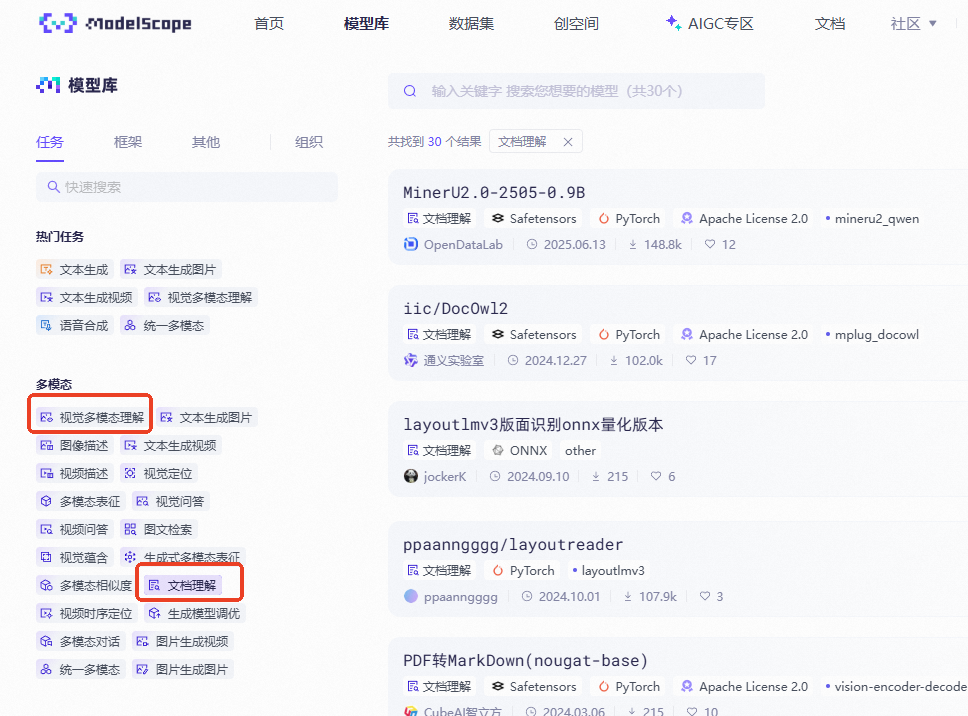Click the model keyword search field
The height and width of the screenshot is (716, 968).
577,91
